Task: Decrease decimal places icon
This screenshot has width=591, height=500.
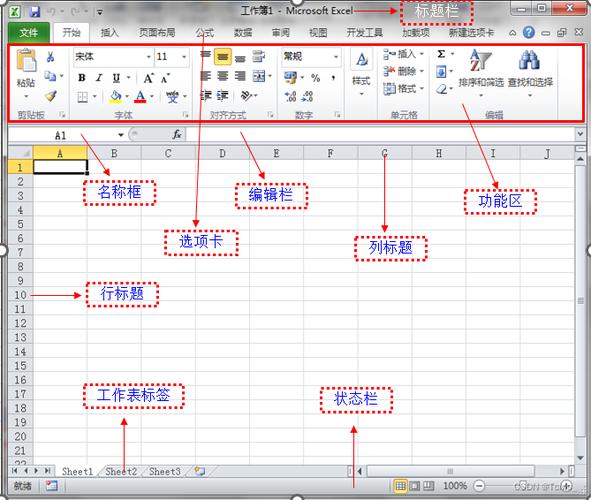Action: click(x=307, y=96)
